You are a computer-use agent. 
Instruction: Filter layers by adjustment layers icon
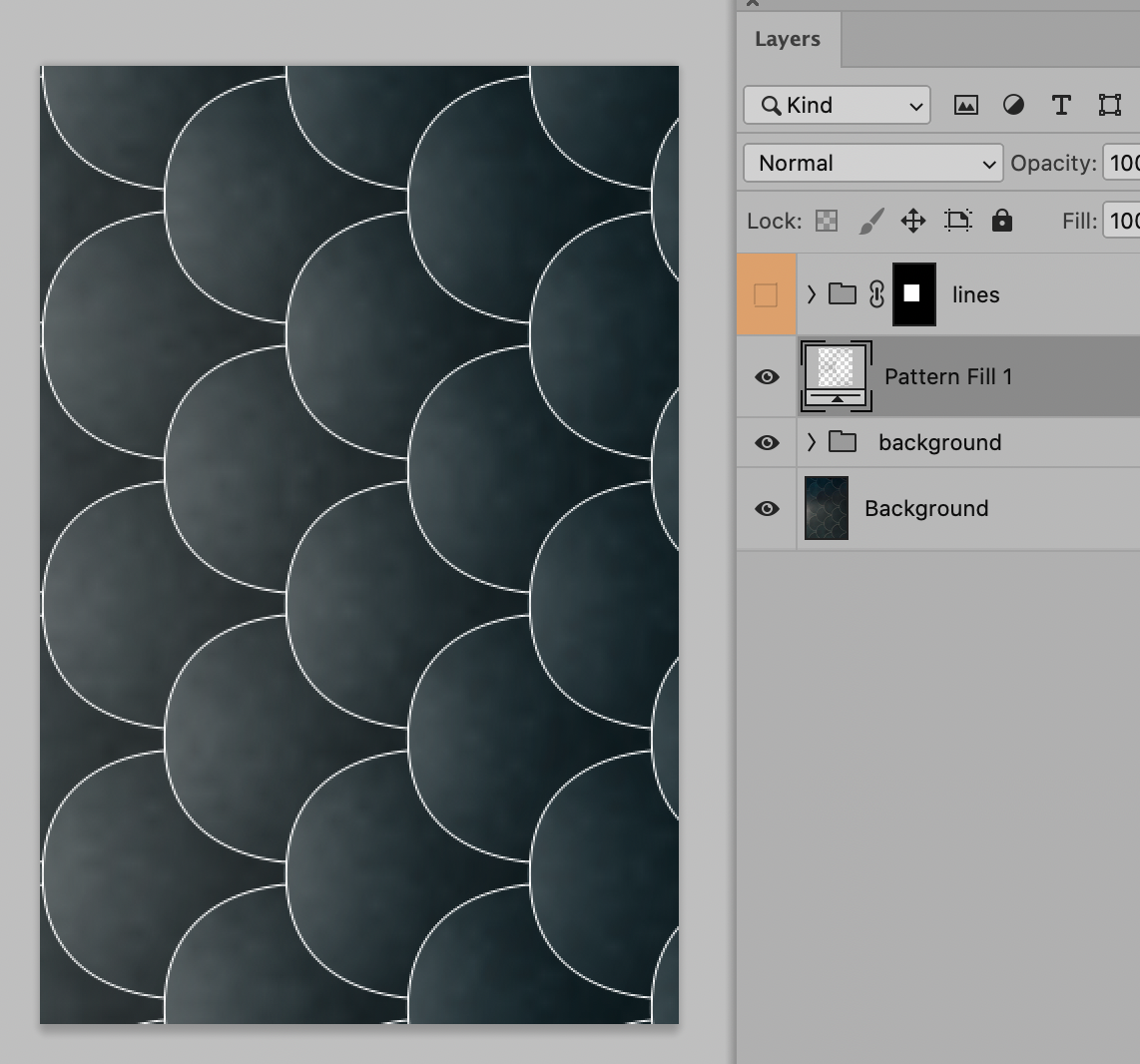(1012, 105)
